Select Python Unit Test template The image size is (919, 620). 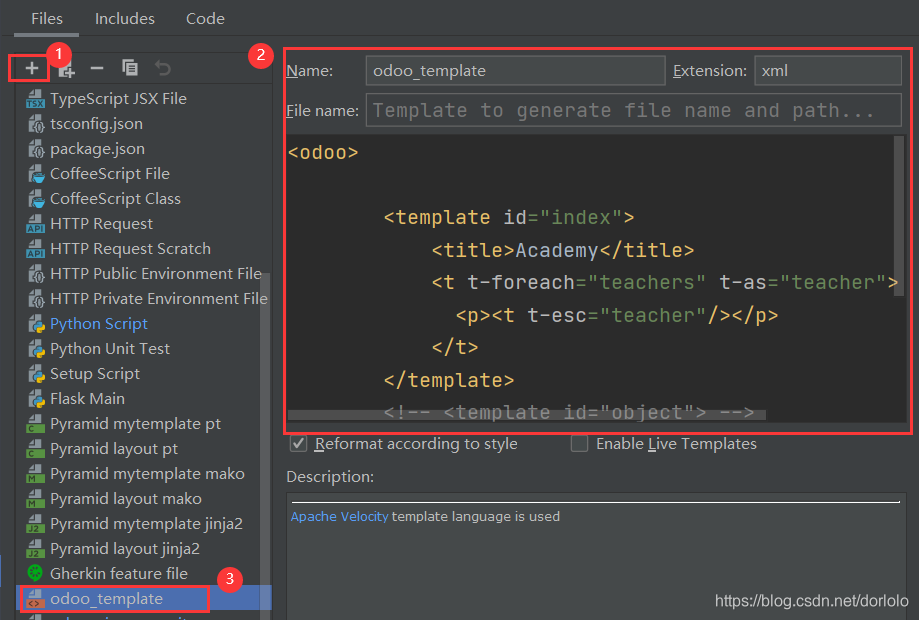click(110, 349)
